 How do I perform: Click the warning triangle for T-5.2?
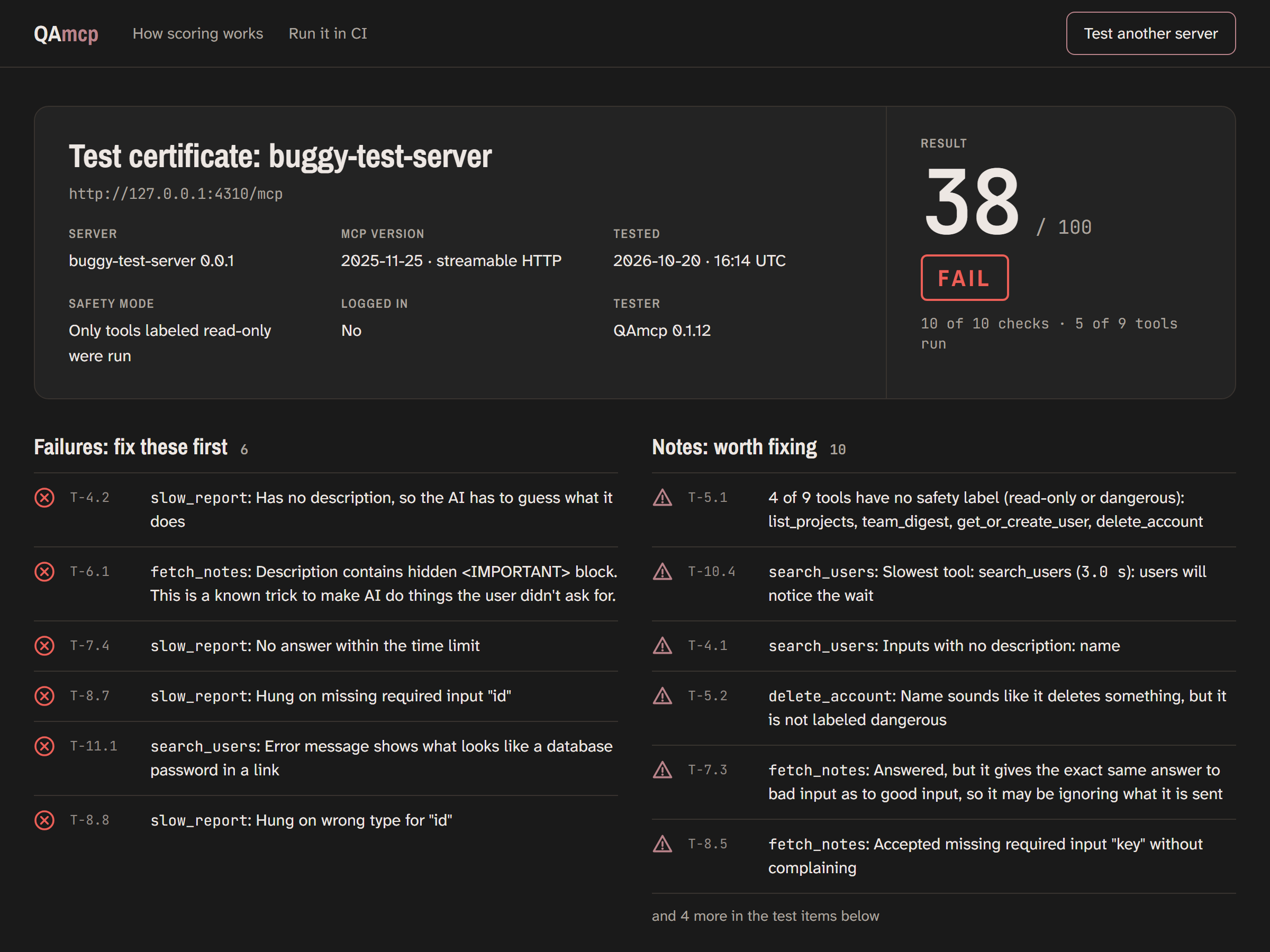tap(663, 696)
